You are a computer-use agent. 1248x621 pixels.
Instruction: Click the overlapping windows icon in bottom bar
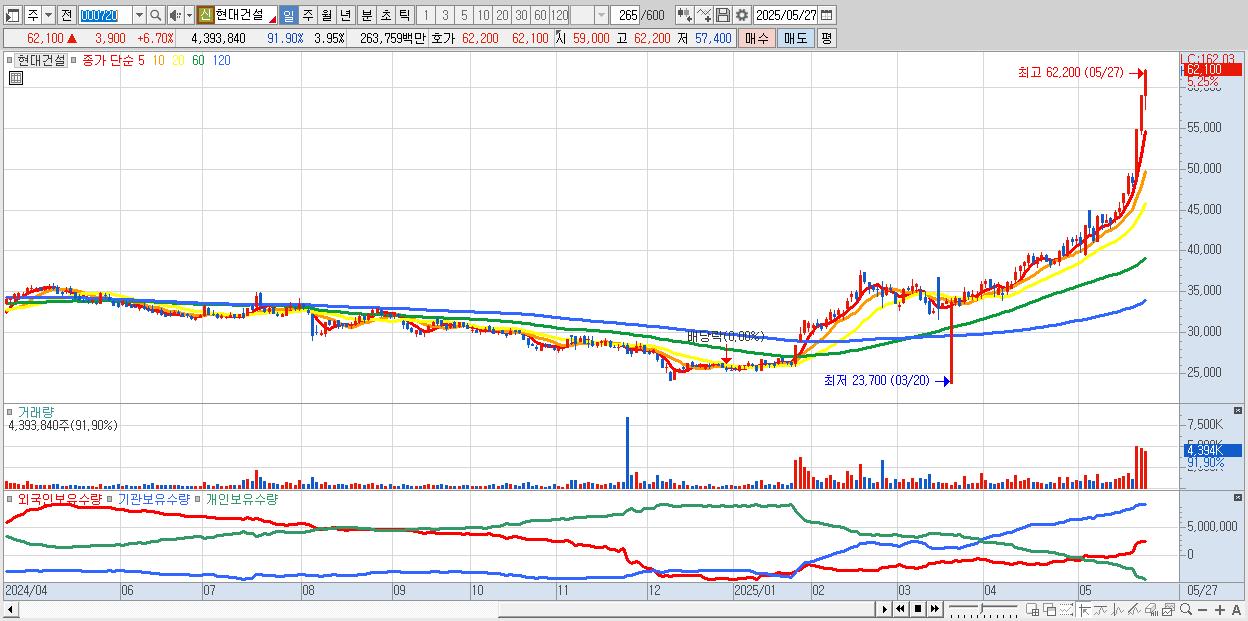click(x=1050, y=609)
